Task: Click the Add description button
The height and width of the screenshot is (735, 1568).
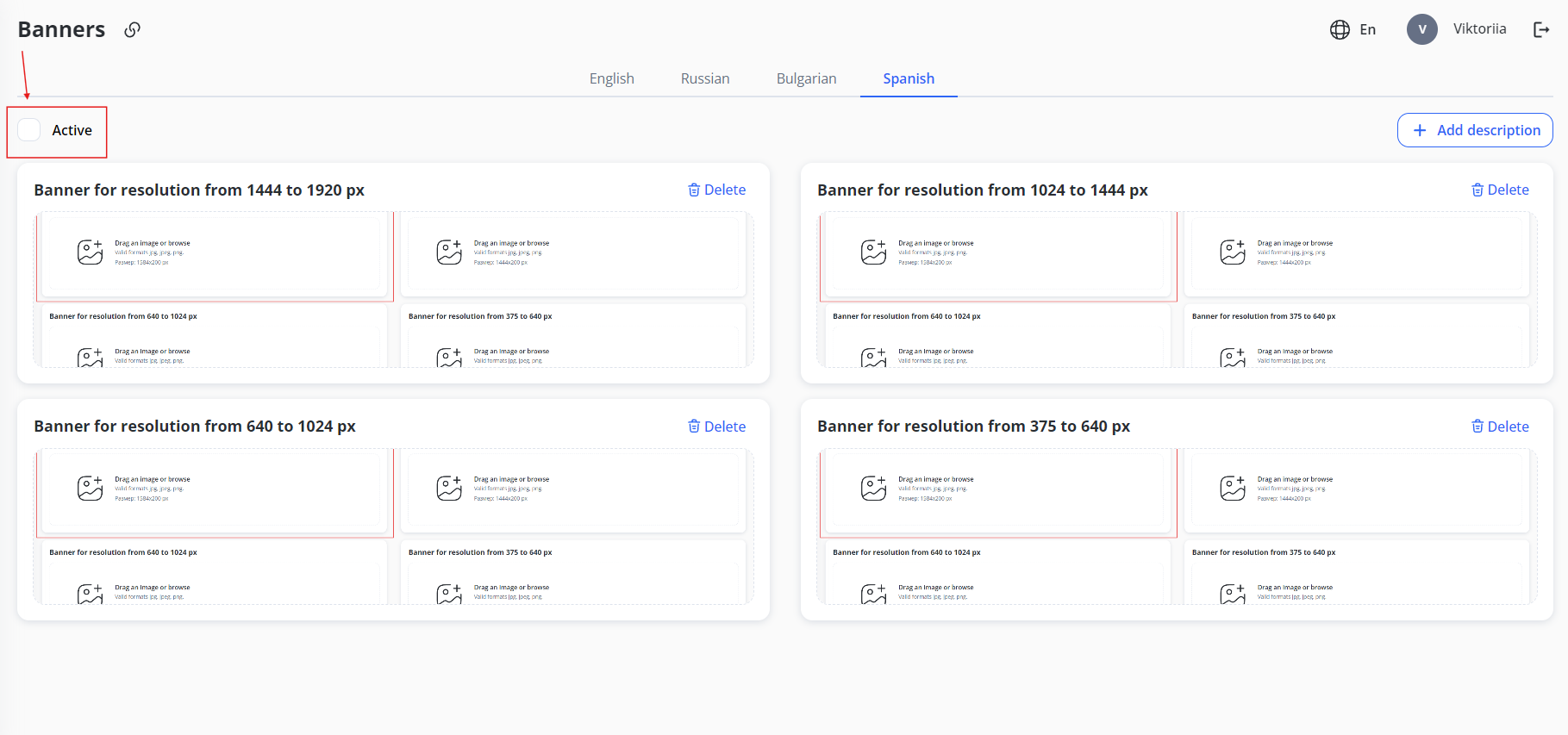Action: (x=1475, y=130)
